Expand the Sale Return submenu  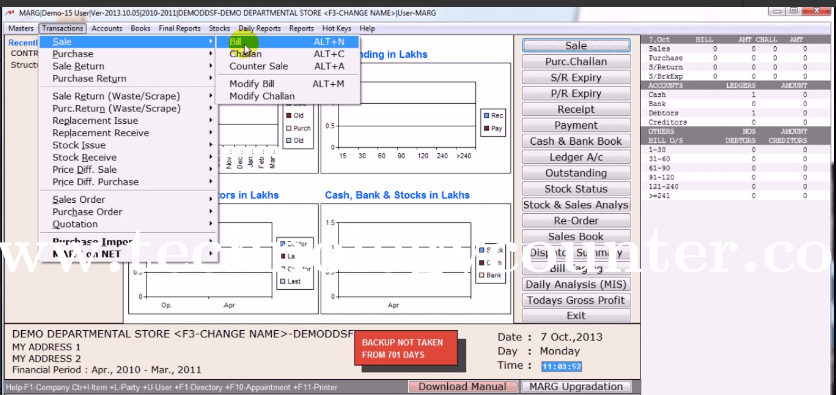coord(128,66)
